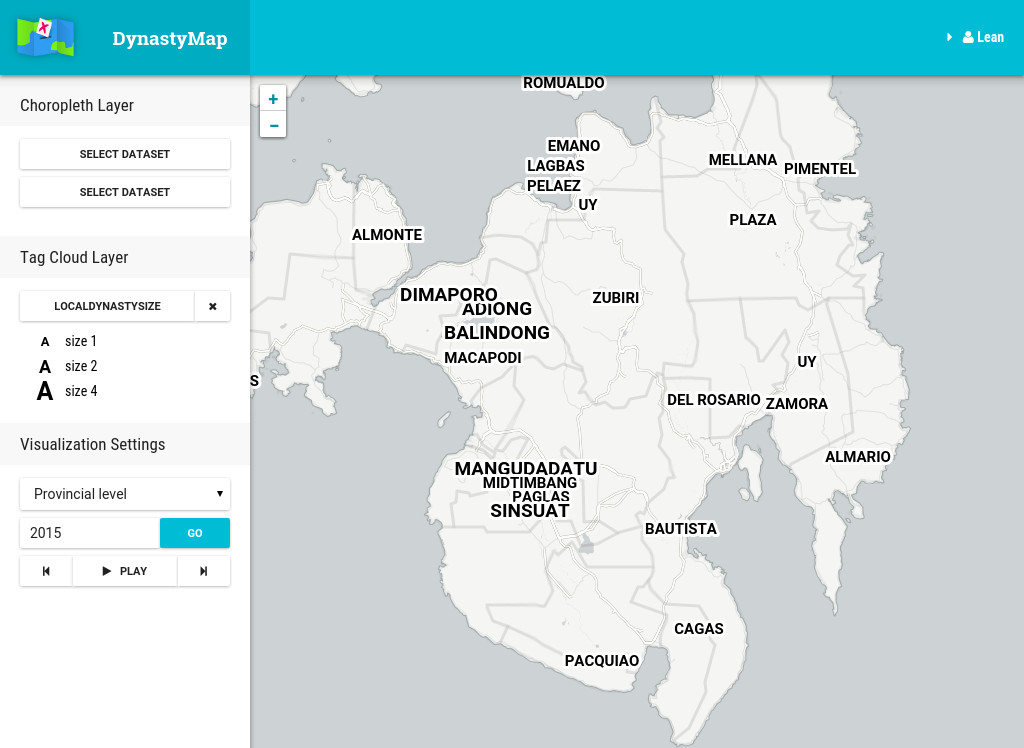1024x748 pixels.
Task: Select the size 2 legend entry
Action: (80, 366)
